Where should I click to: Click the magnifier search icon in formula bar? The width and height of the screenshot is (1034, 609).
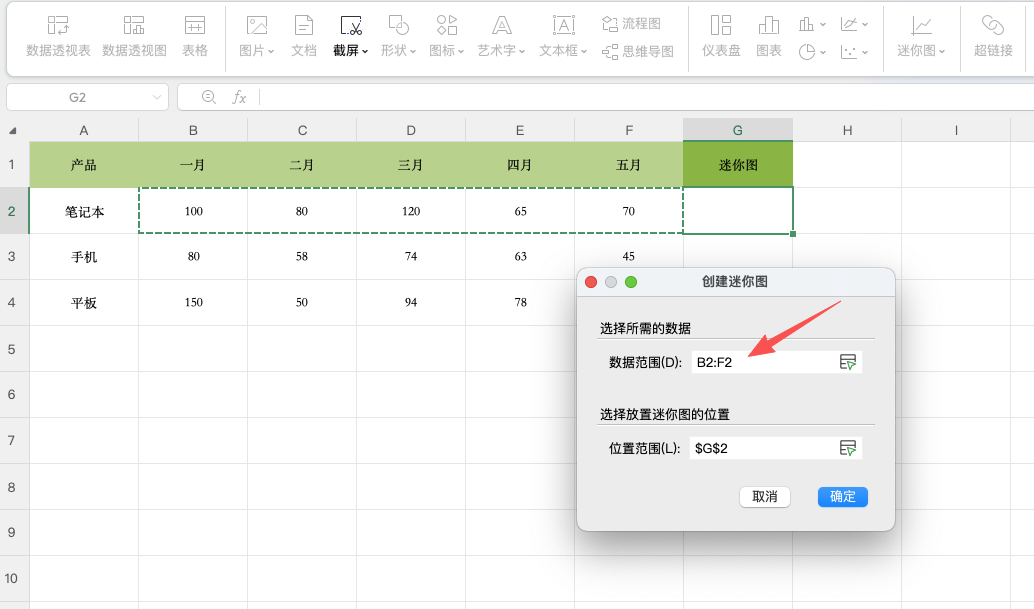208,97
